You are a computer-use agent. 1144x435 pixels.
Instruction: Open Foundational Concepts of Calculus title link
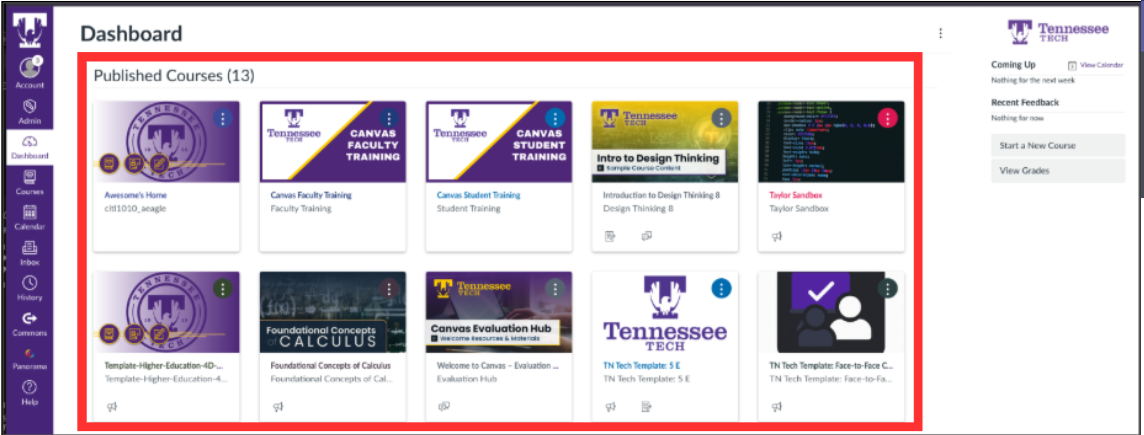click(331, 366)
